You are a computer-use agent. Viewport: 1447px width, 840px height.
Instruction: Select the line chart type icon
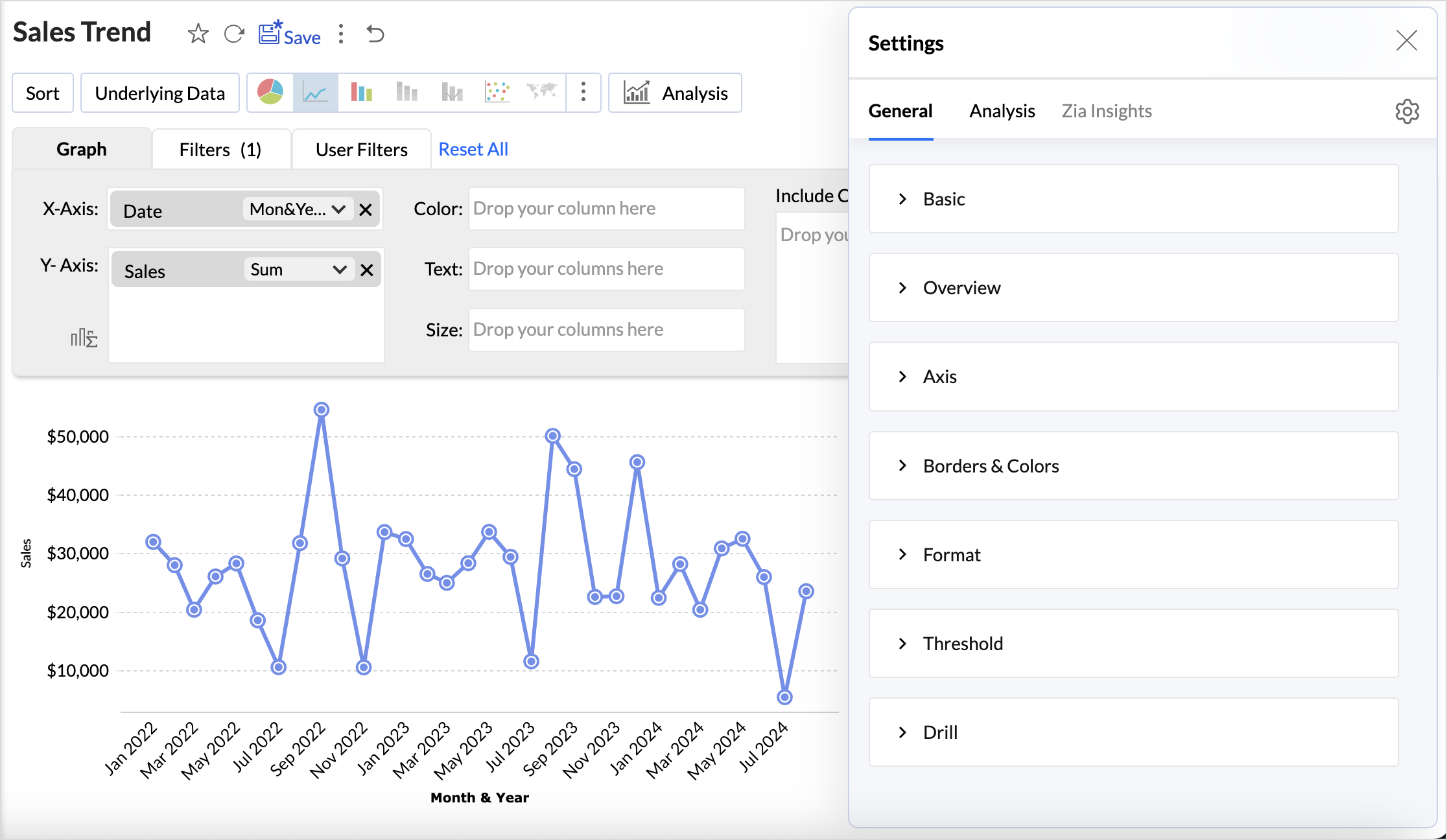[x=316, y=93]
